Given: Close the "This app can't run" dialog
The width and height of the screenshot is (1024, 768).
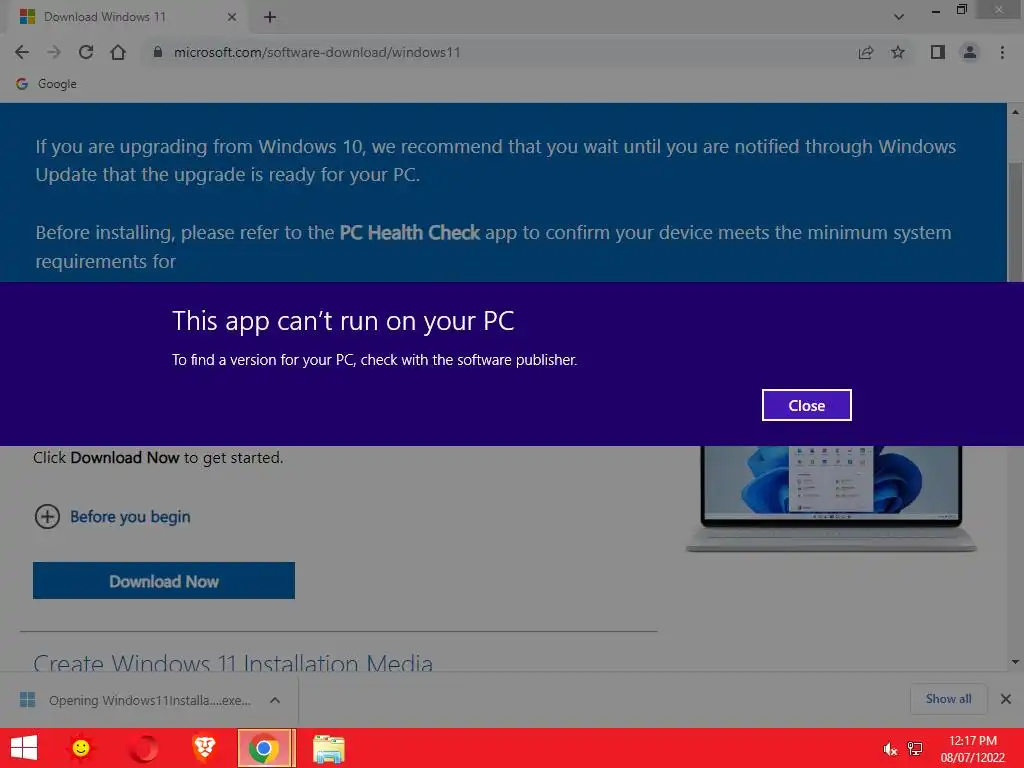Looking at the screenshot, I should click(x=807, y=405).
